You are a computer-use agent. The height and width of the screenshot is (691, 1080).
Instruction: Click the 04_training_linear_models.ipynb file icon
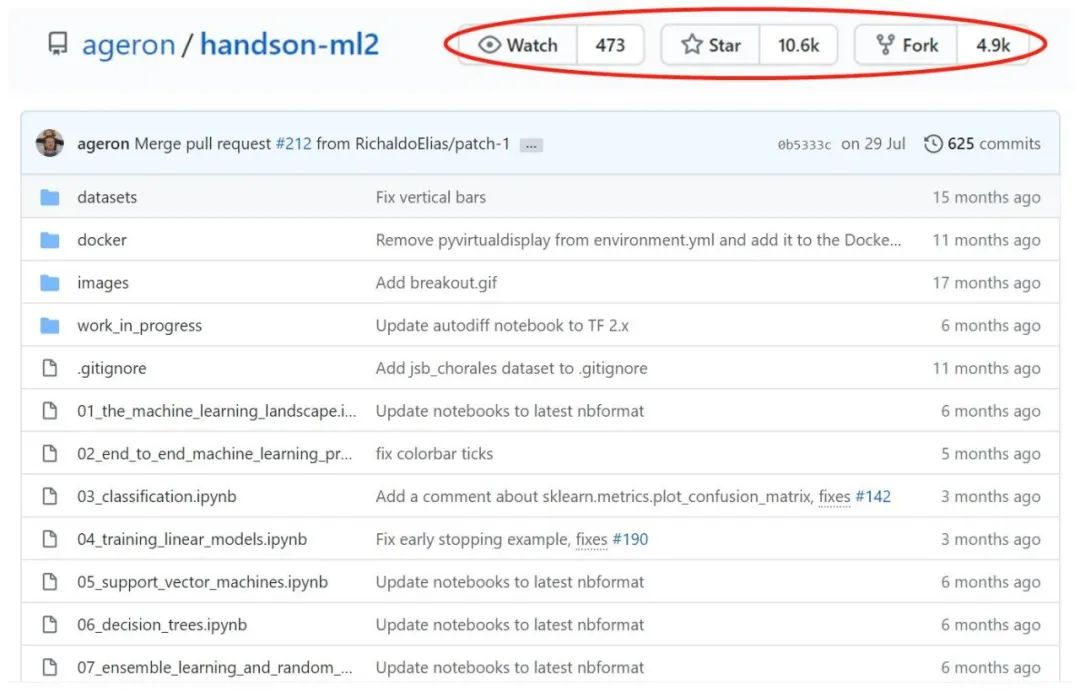pos(50,539)
